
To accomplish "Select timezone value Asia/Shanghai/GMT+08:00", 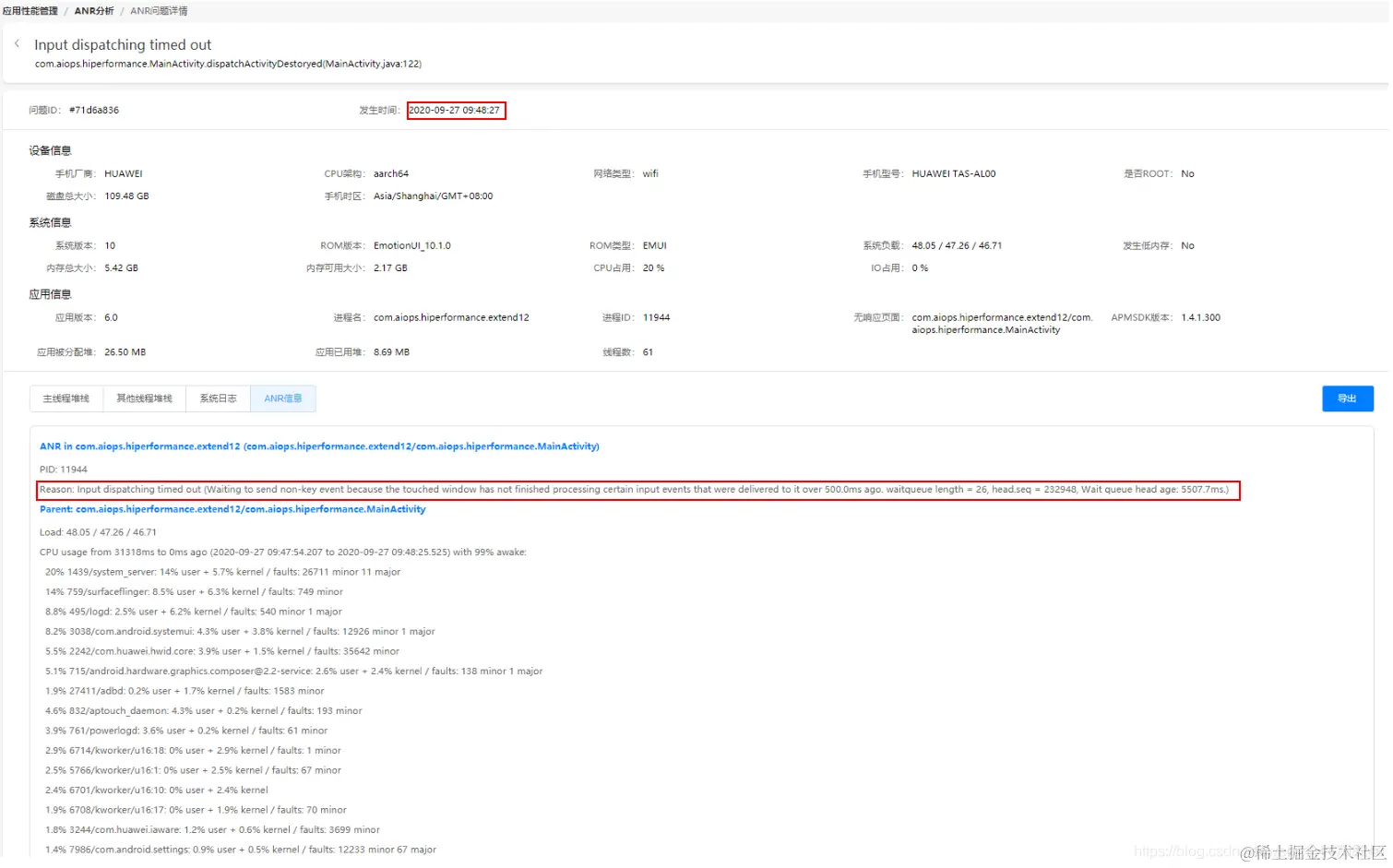I will pos(434,196).
